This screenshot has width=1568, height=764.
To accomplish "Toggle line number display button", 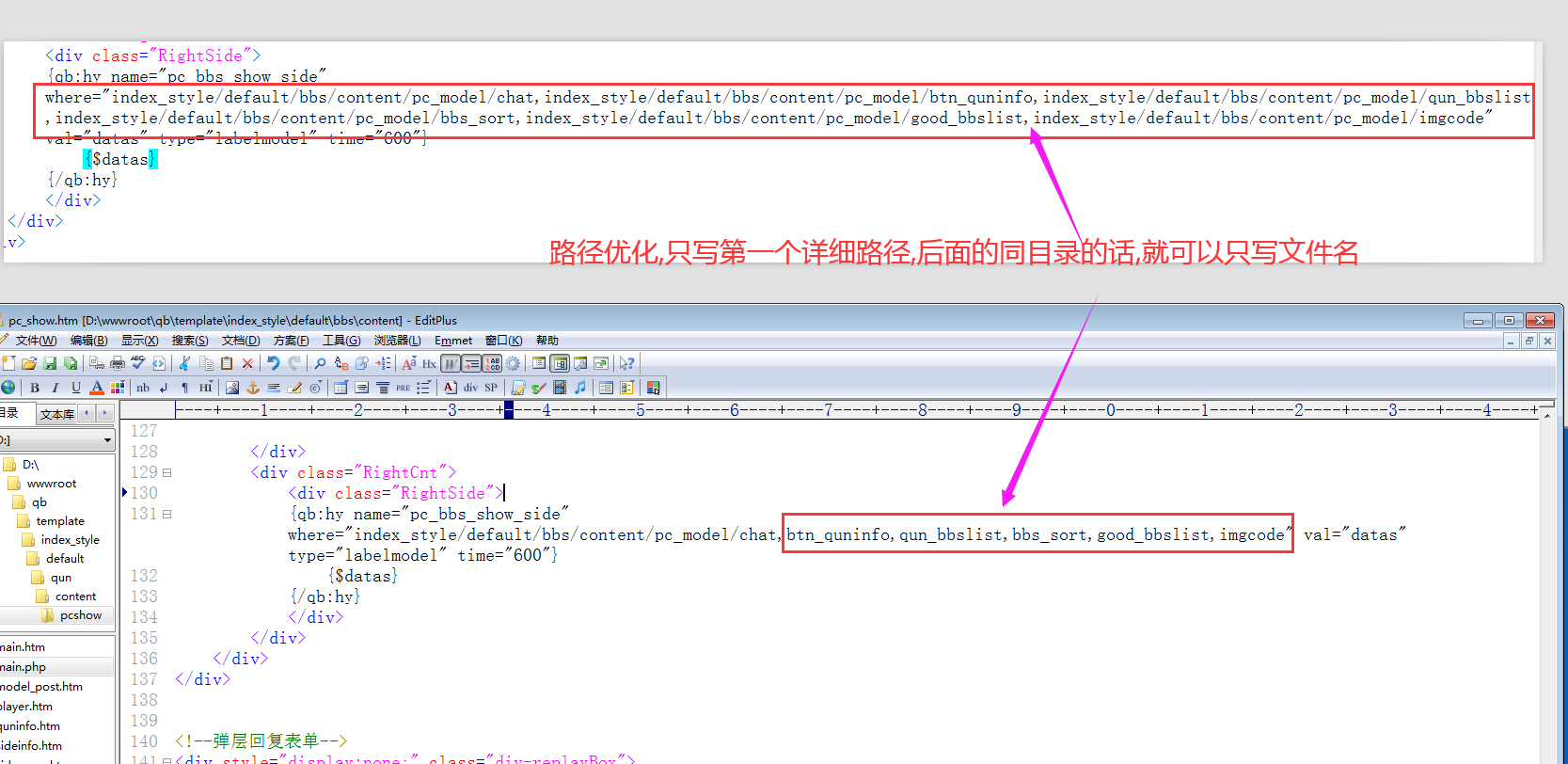I will click(x=492, y=363).
